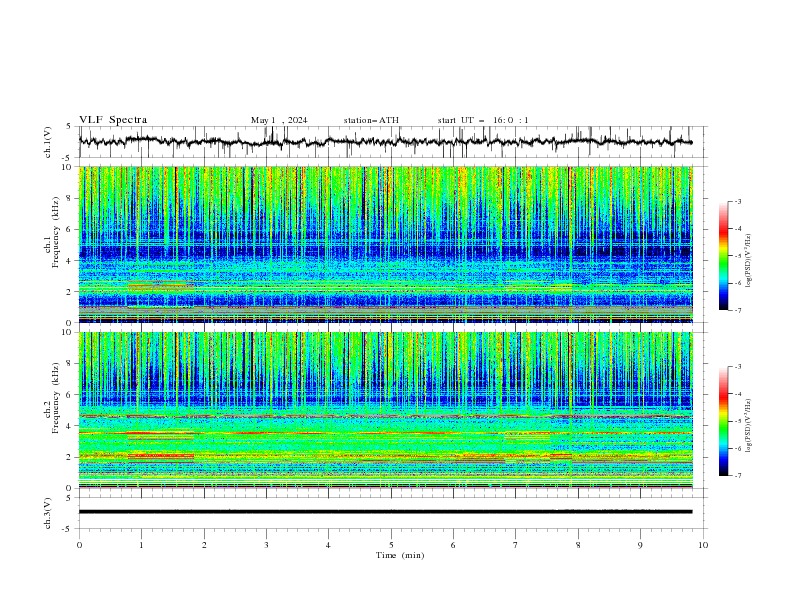Click "10" on ch.2 frequency axis
792x612 pixels.
(68, 332)
